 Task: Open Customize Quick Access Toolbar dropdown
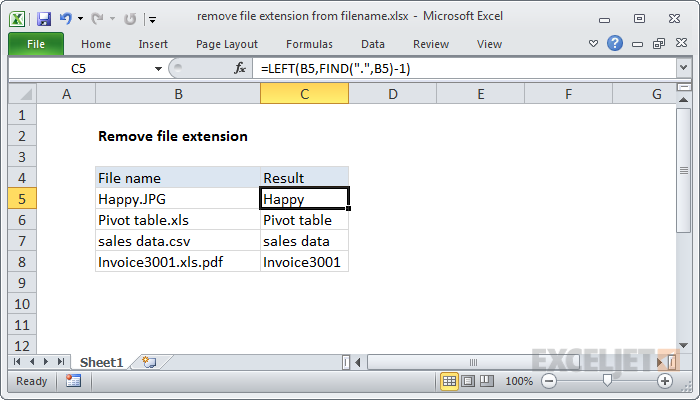152,19
